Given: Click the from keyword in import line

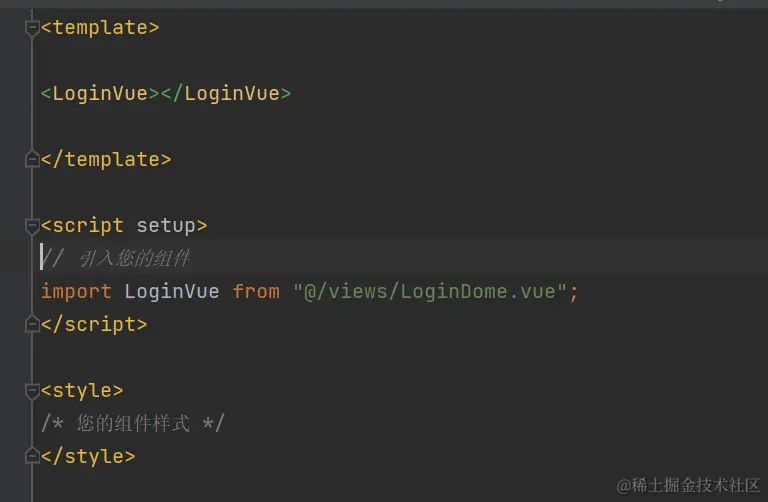Looking at the screenshot, I should click(x=256, y=291).
